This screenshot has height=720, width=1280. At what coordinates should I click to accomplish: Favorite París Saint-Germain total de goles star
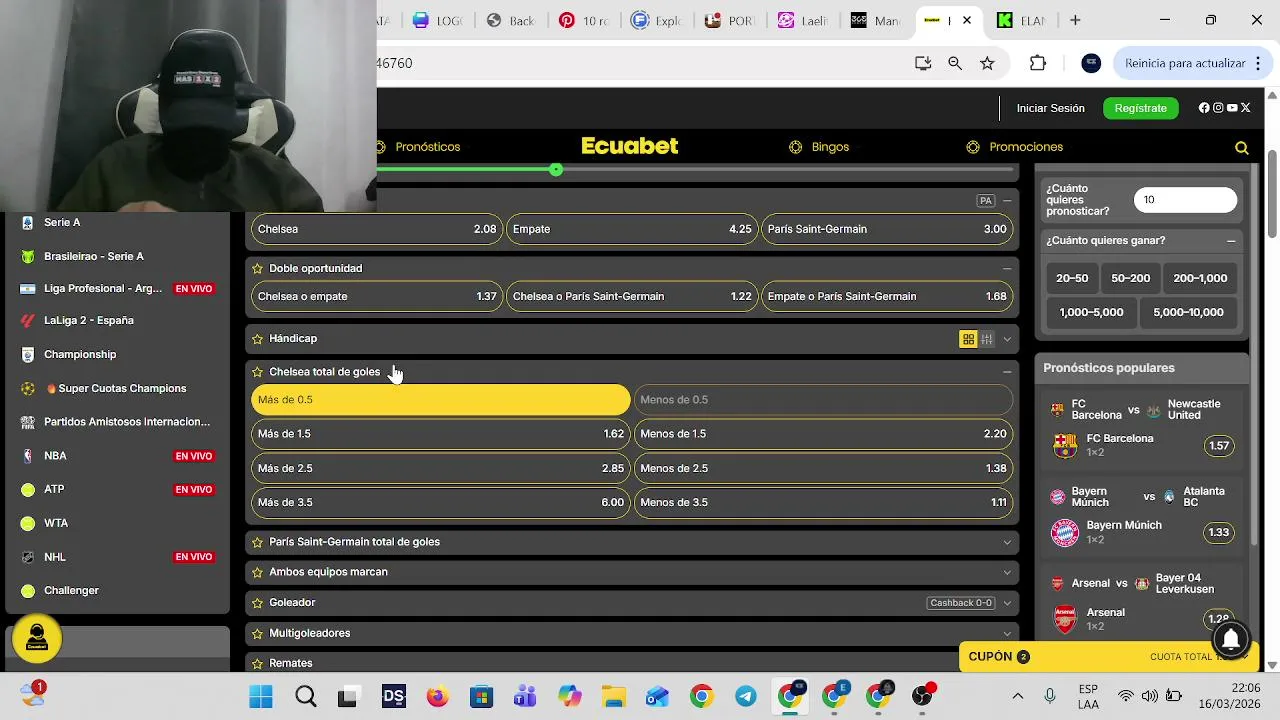pyautogui.click(x=257, y=542)
